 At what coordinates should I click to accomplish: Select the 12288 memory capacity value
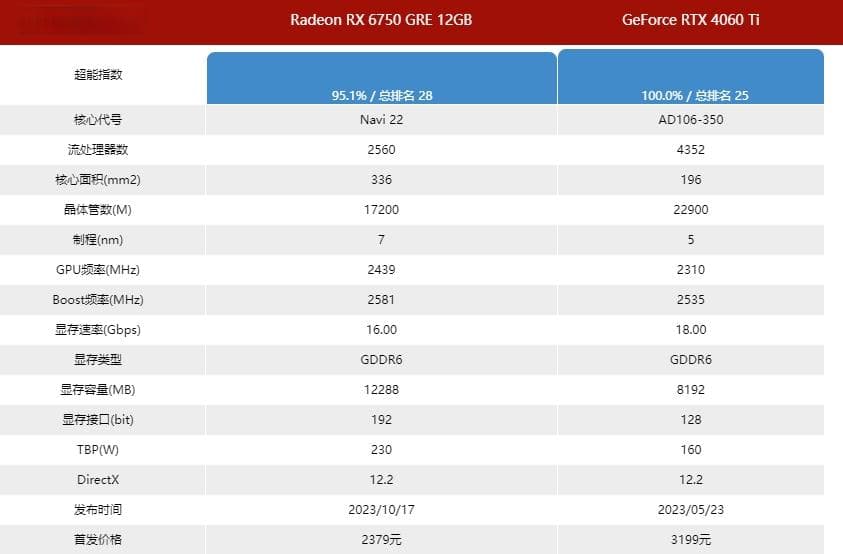[x=381, y=390]
